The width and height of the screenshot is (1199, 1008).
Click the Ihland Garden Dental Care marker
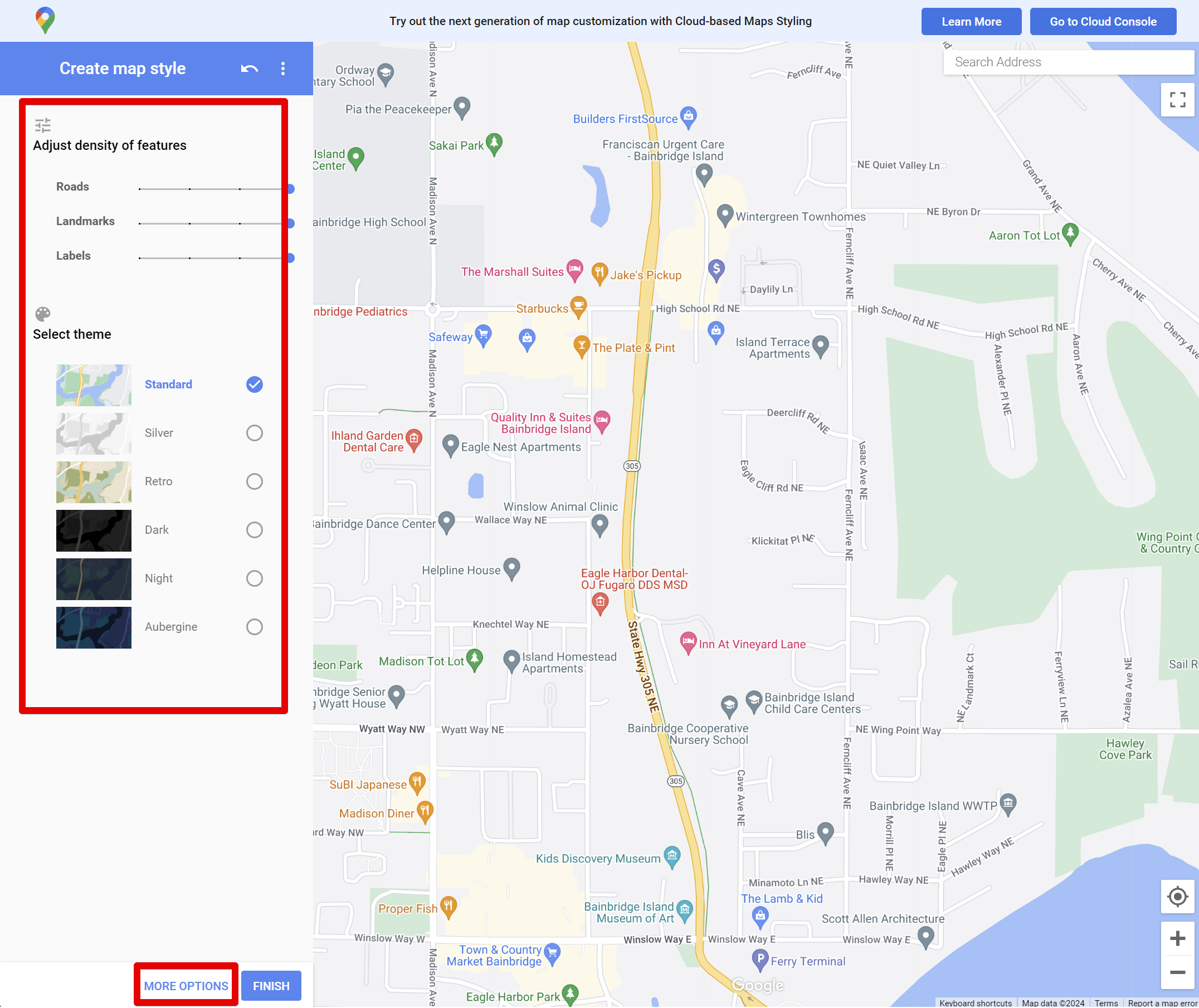(414, 440)
